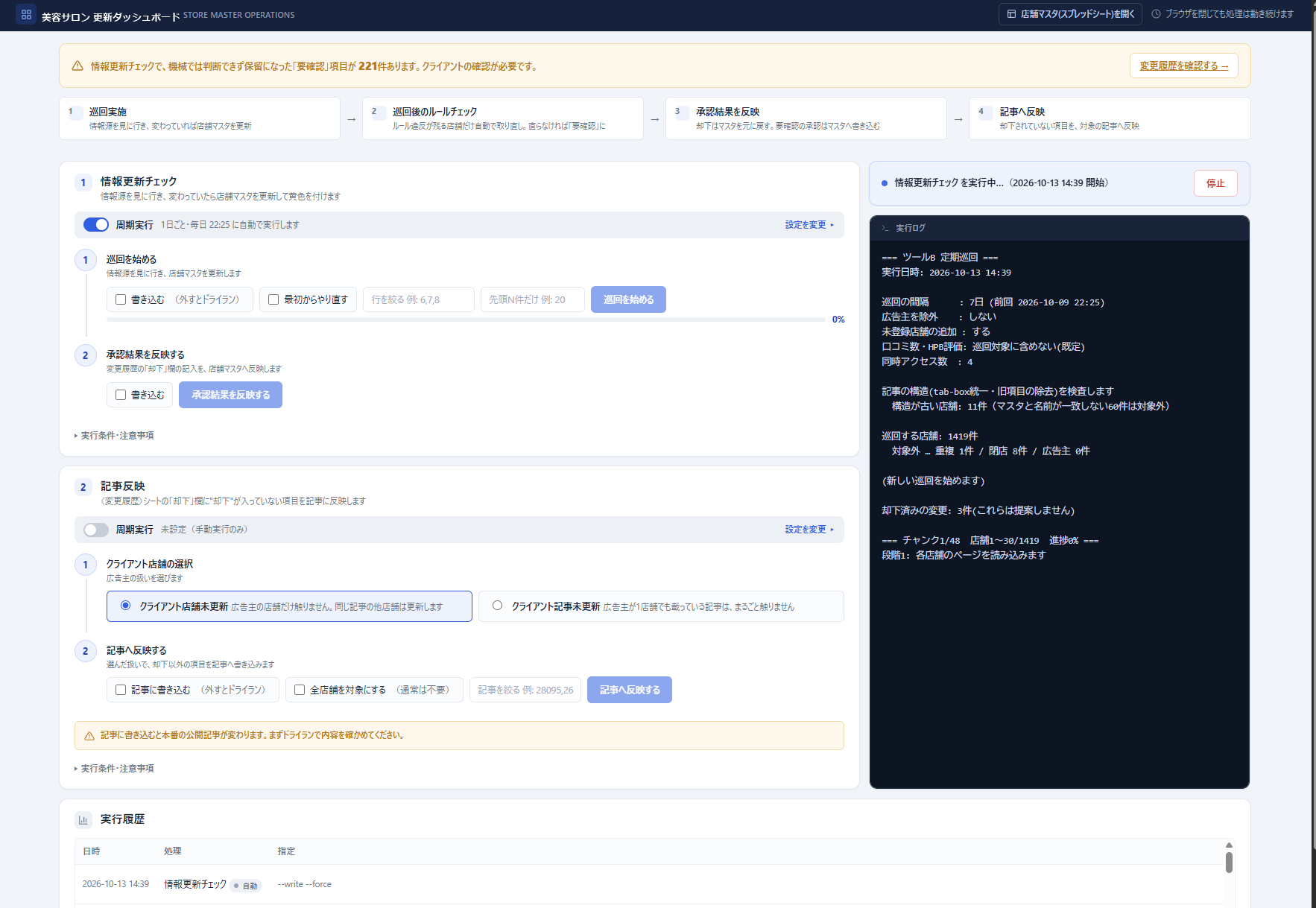1316x908 pixels.
Task: Check 書き込む under 承認結果を反映する
Action: click(x=121, y=395)
